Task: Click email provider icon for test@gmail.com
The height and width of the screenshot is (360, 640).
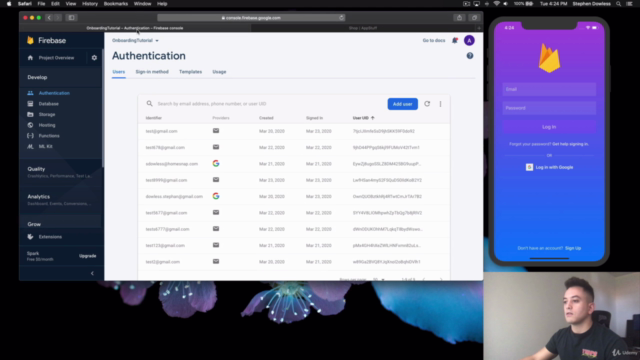Action: pyautogui.click(x=216, y=131)
